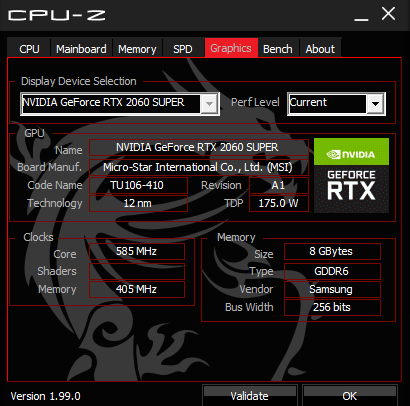Screen dimensions: 410x406
Task: Click the Validate button
Action: click(x=249, y=396)
